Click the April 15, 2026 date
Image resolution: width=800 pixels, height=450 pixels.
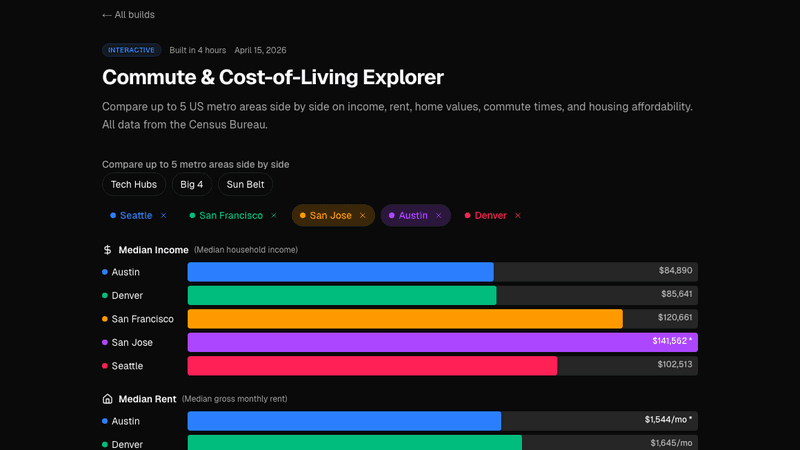(x=260, y=50)
